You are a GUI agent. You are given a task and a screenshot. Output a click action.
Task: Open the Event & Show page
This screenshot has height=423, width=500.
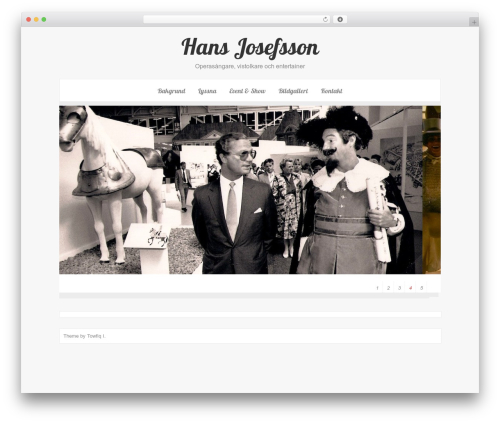coord(247,91)
